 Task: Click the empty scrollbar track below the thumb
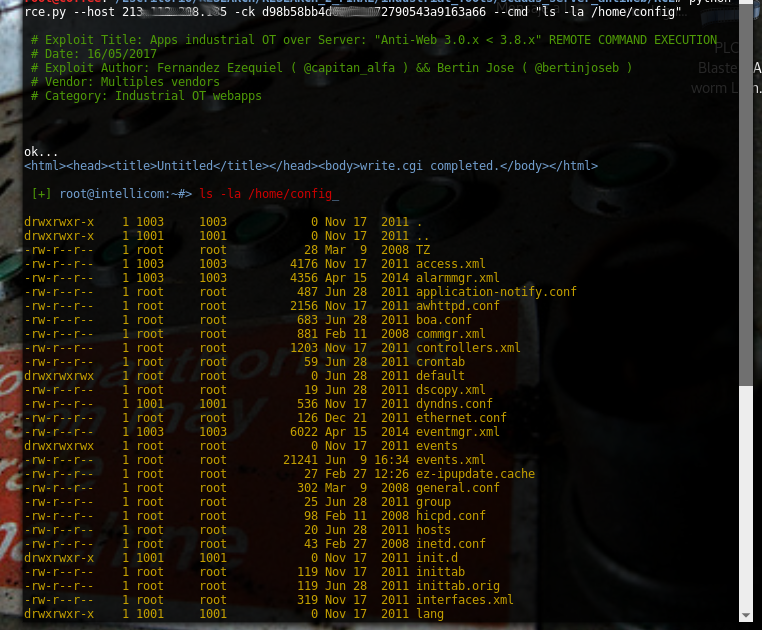coord(745,498)
